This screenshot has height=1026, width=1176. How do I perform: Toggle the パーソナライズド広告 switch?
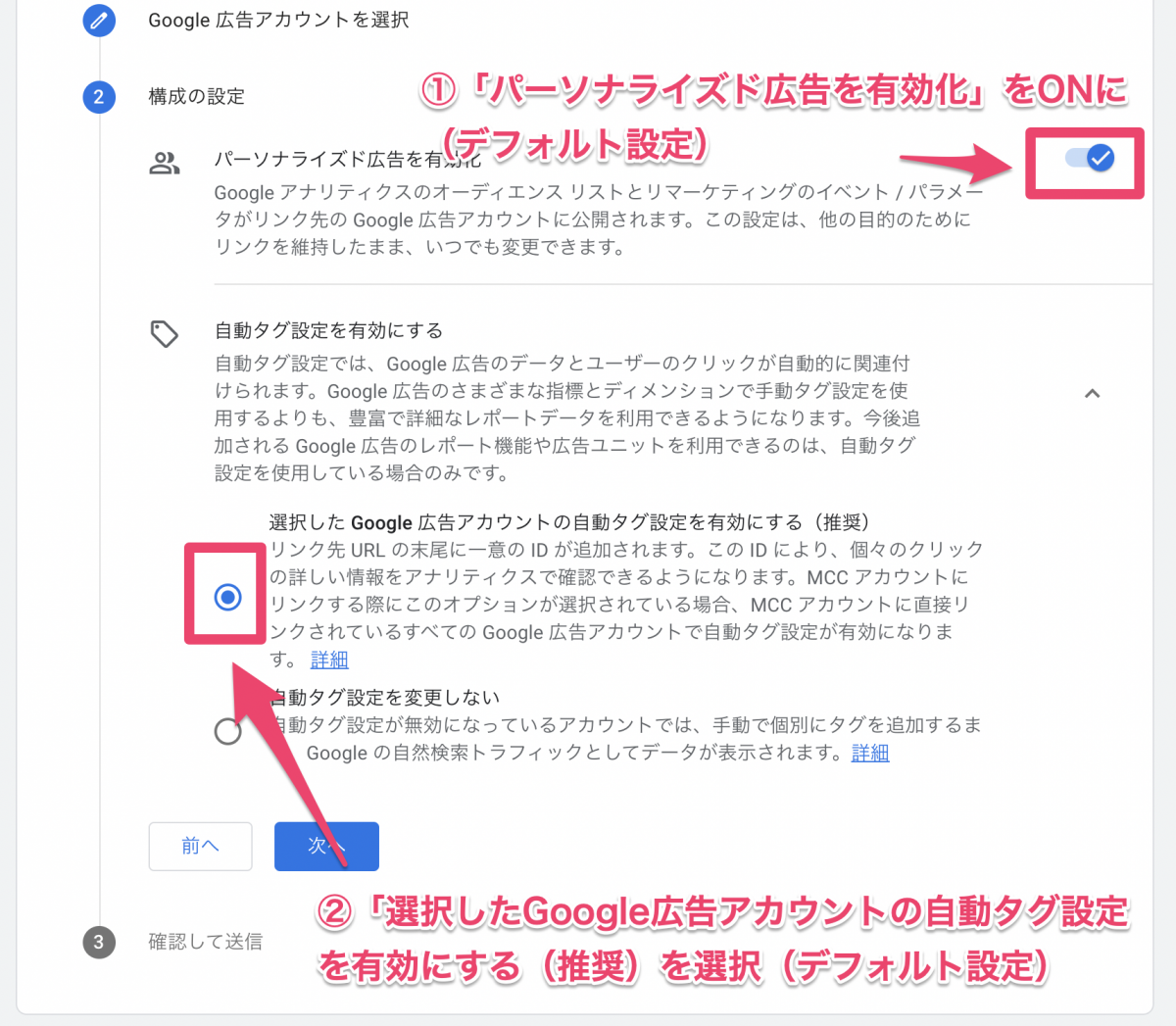pyautogui.click(x=1090, y=158)
